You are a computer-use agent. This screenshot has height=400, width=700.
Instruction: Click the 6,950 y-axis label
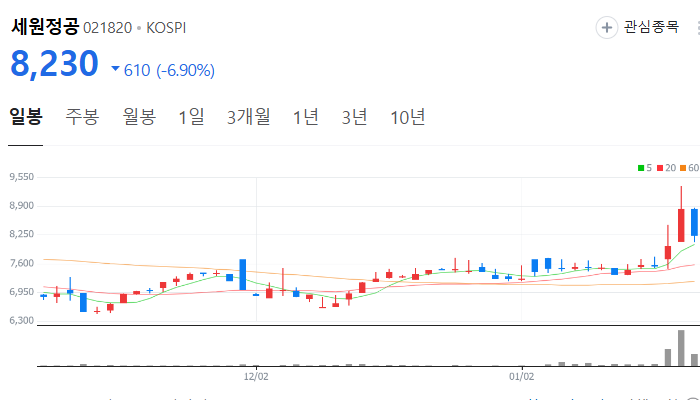[21, 292]
